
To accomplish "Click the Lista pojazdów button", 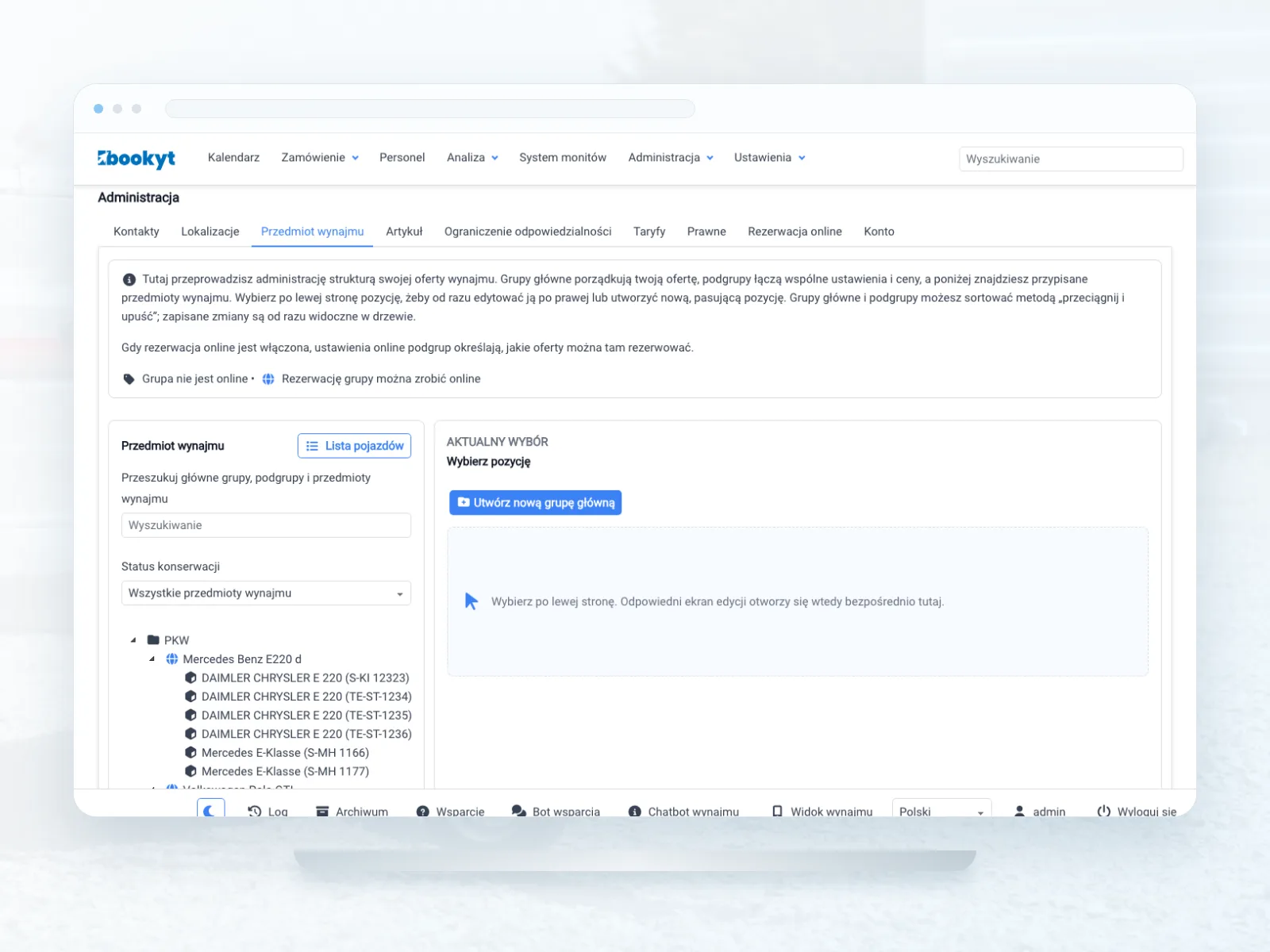I will coord(354,446).
